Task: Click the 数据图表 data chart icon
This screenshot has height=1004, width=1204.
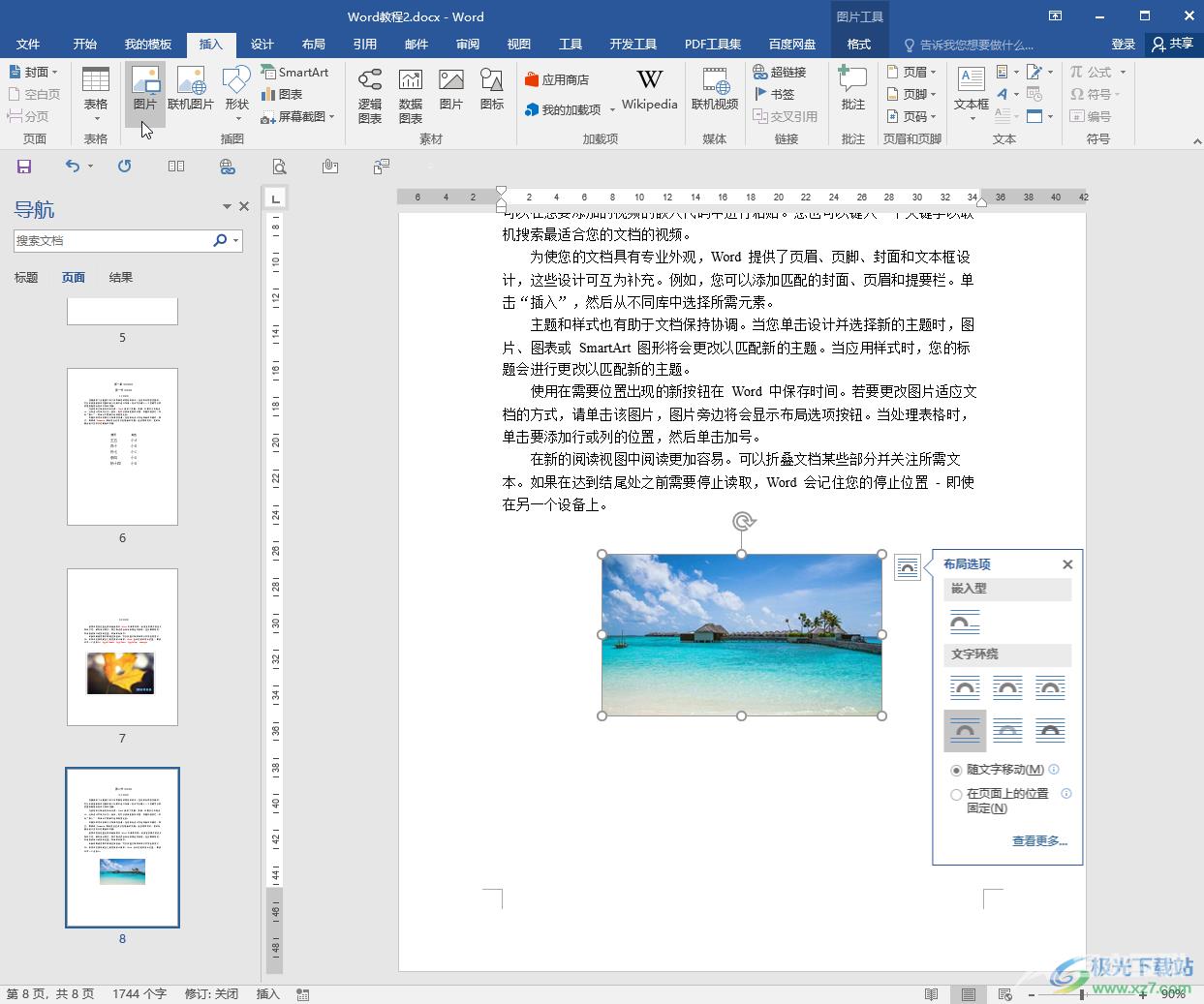Action: click(x=411, y=95)
